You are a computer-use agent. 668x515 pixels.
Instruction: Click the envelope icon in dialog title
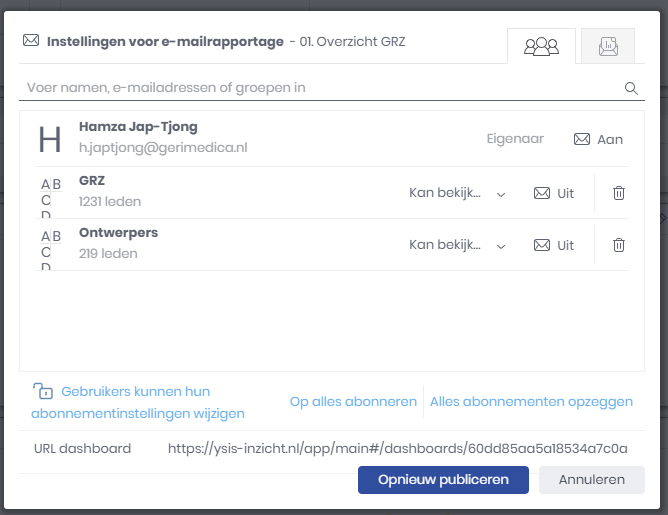click(x=31, y=42)
